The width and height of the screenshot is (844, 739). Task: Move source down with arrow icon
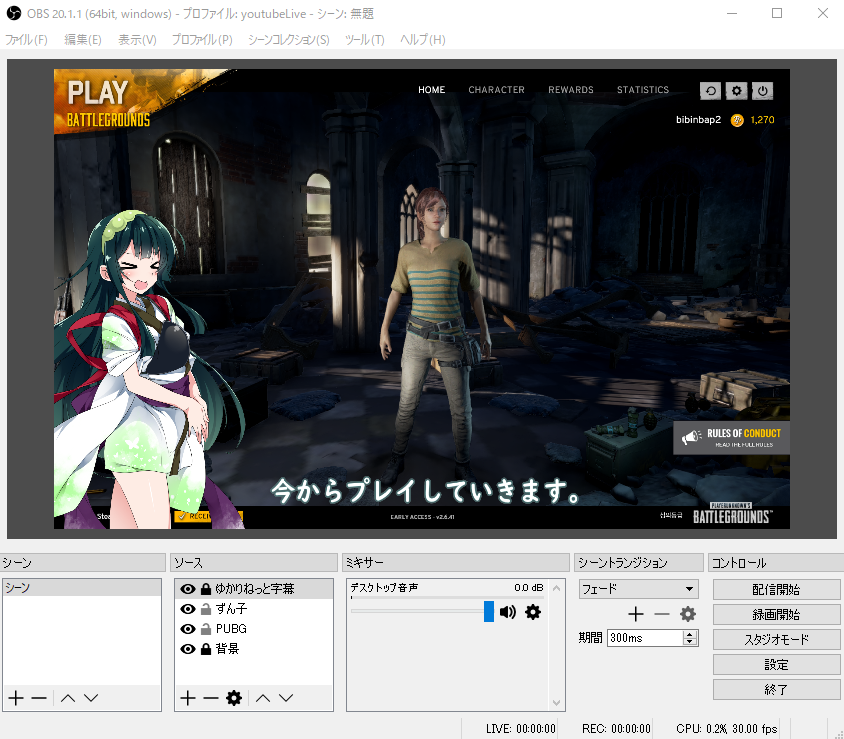(x=286, y=698)
